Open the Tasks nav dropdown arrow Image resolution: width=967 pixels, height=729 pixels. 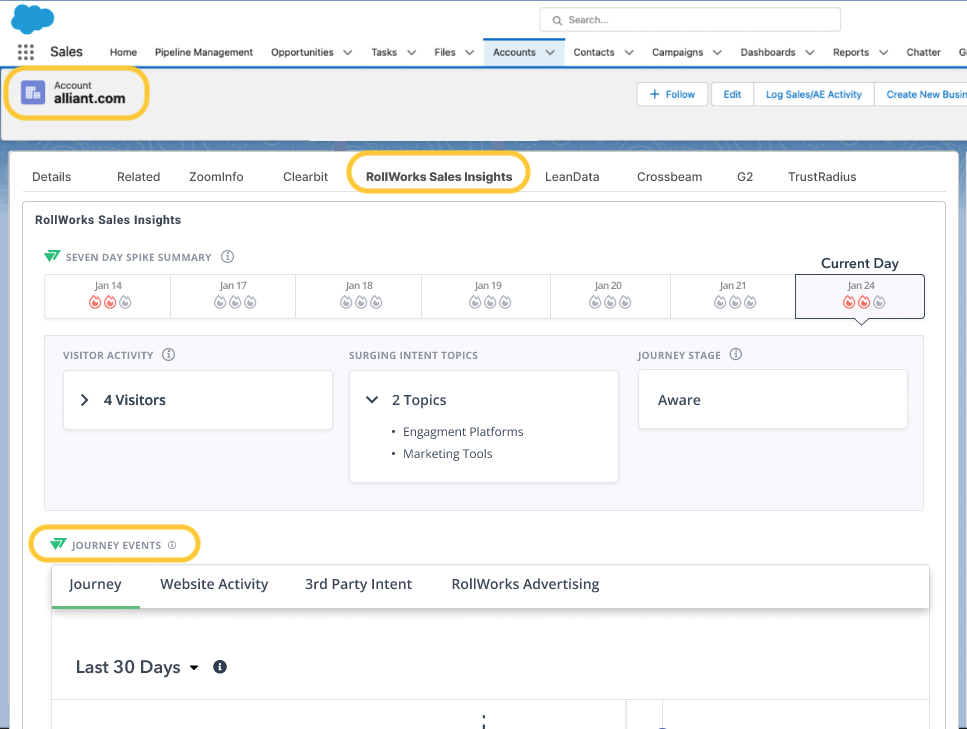tap(411, 52)
